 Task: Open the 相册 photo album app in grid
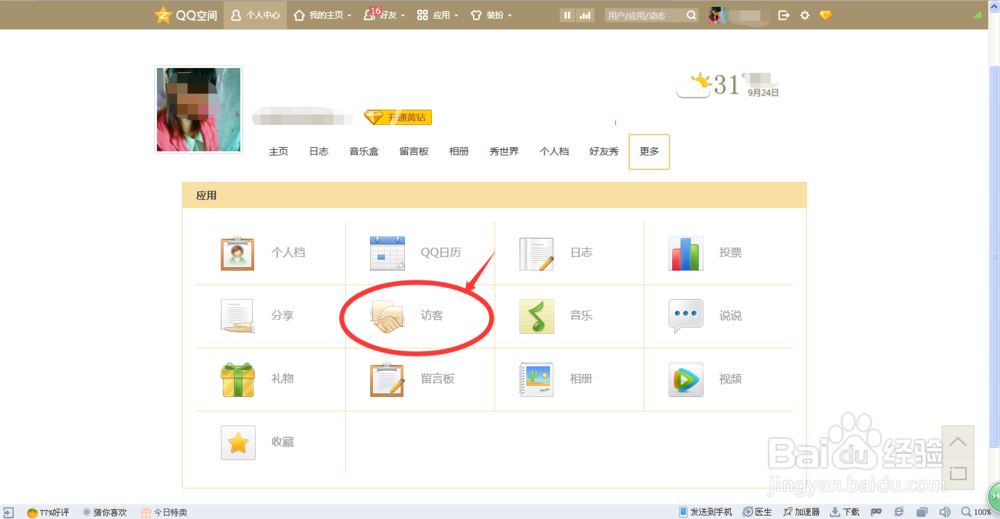click(536, 379)
